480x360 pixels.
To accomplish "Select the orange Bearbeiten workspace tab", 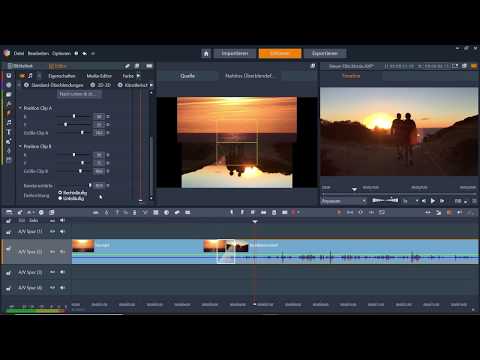I will tap(280, 53).
